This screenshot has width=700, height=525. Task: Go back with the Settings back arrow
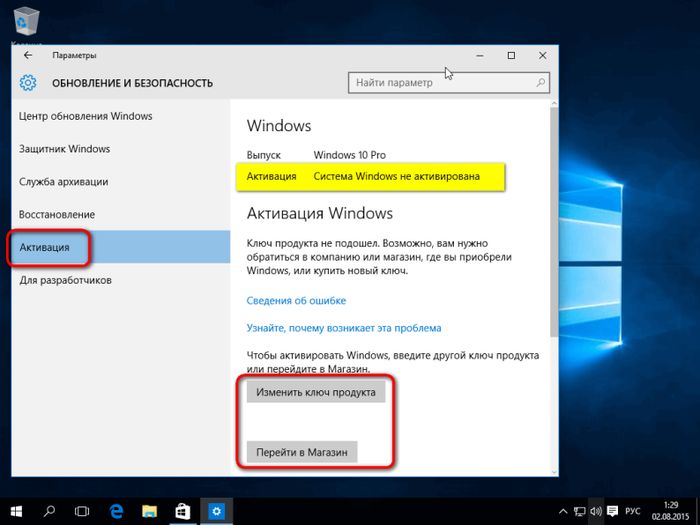tap(28, 55)
